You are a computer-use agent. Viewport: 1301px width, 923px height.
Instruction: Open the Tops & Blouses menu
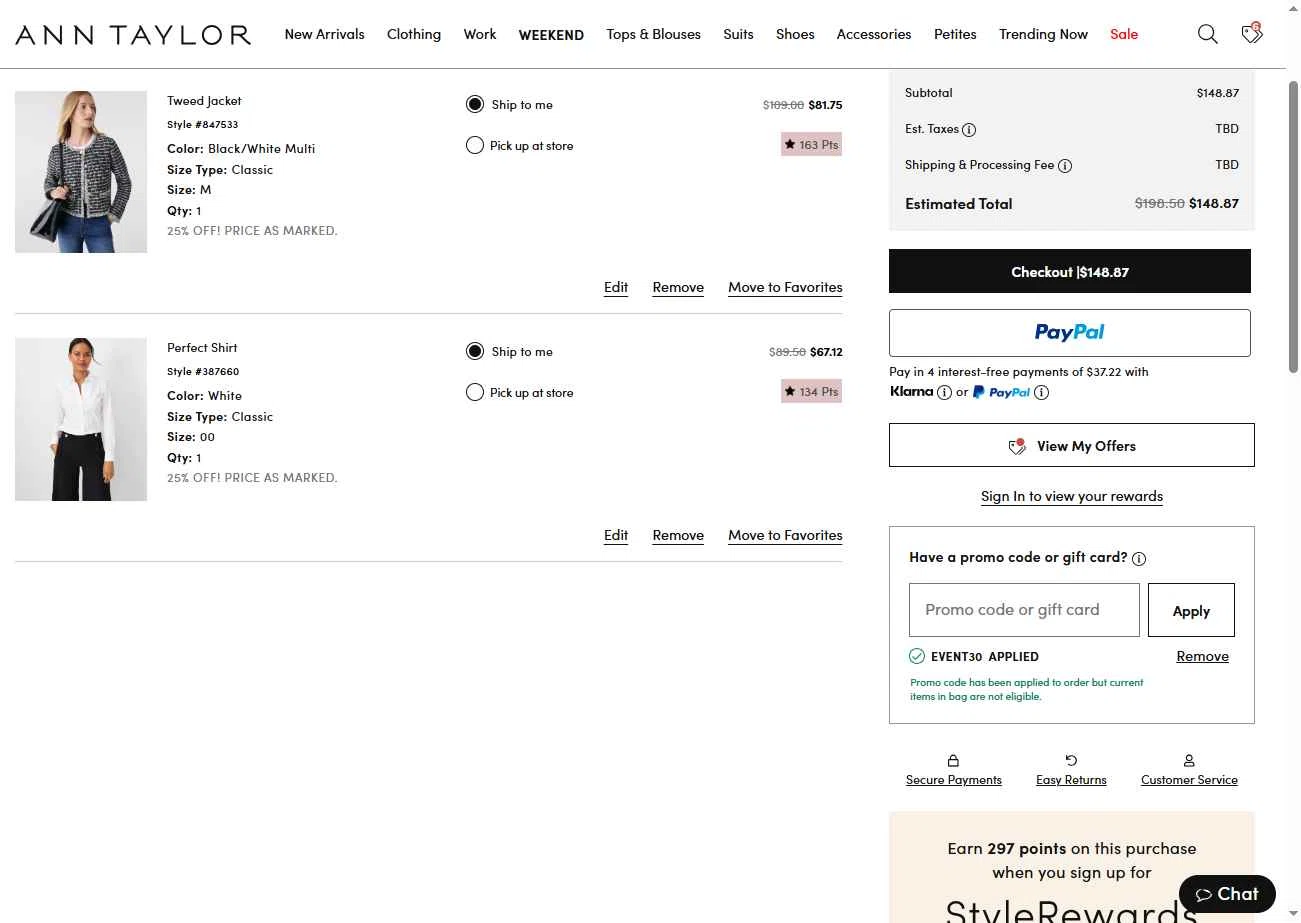[x=653, y=34]
